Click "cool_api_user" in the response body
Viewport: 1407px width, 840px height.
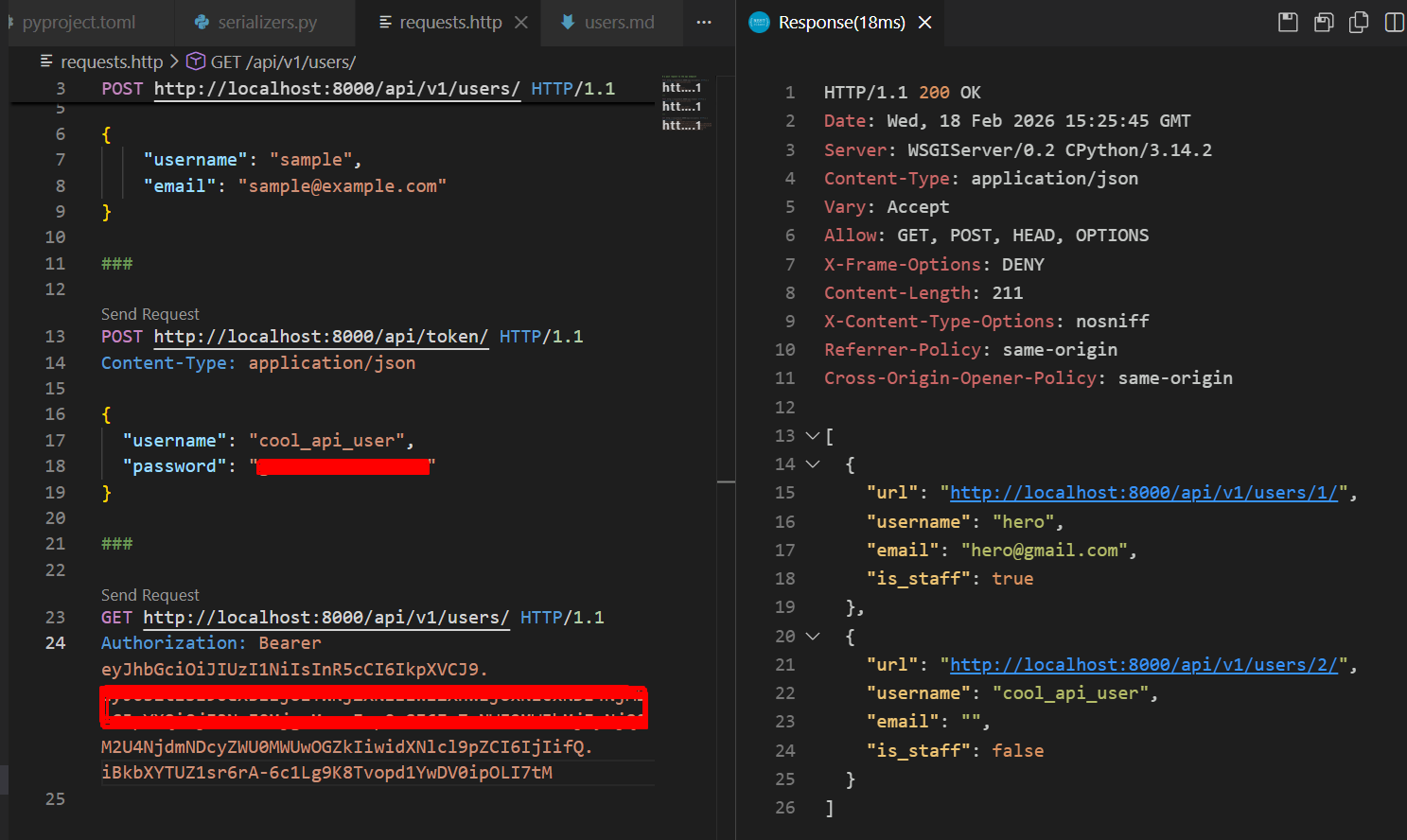point(1070,693)
